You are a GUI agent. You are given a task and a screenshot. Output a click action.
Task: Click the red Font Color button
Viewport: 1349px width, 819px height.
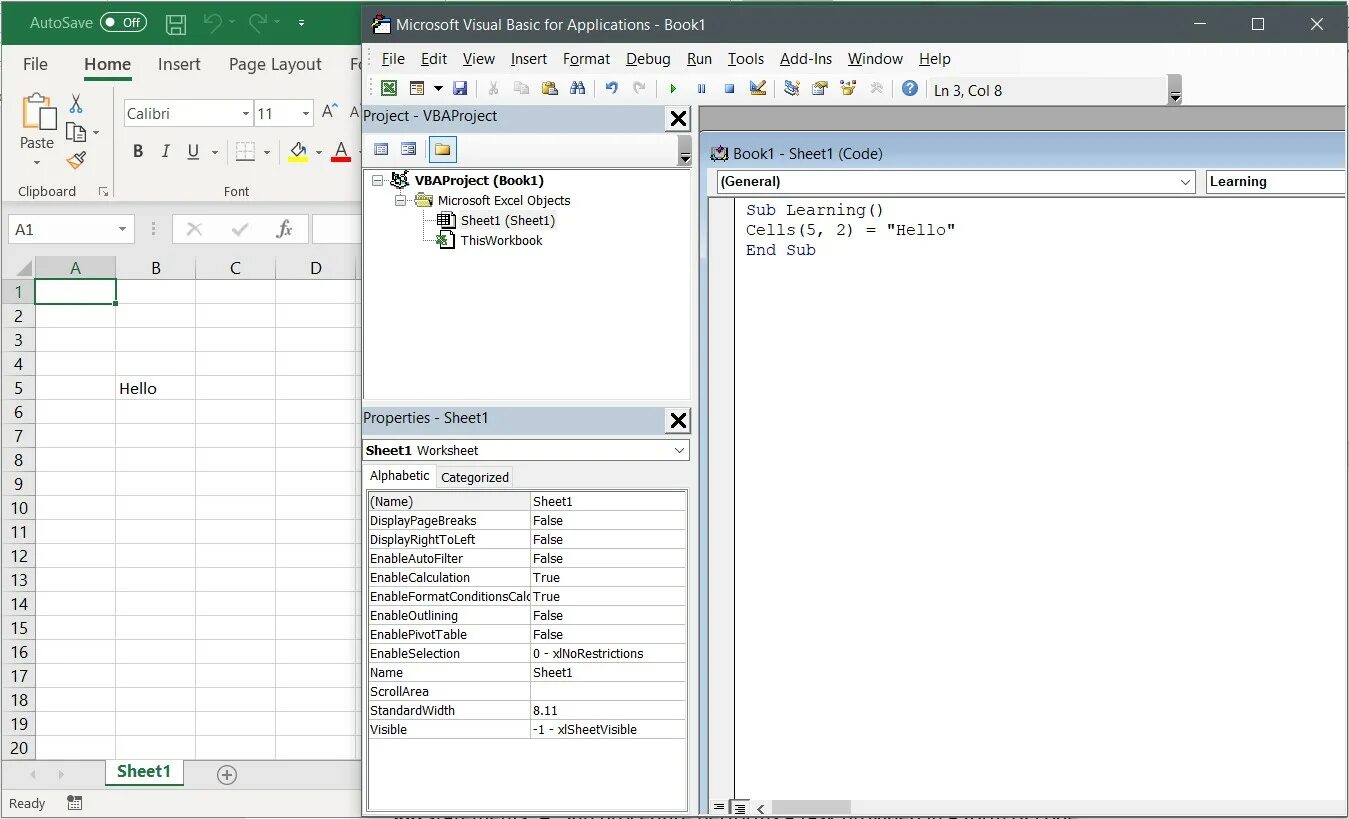[341, 152]
